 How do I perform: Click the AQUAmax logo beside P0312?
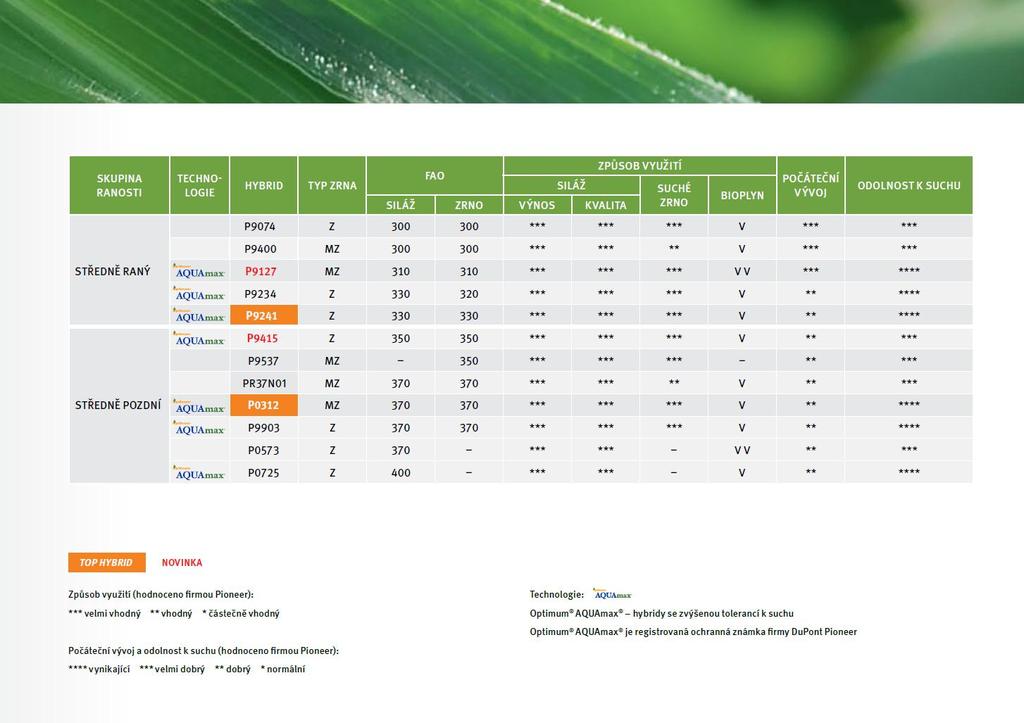(199, 406)
